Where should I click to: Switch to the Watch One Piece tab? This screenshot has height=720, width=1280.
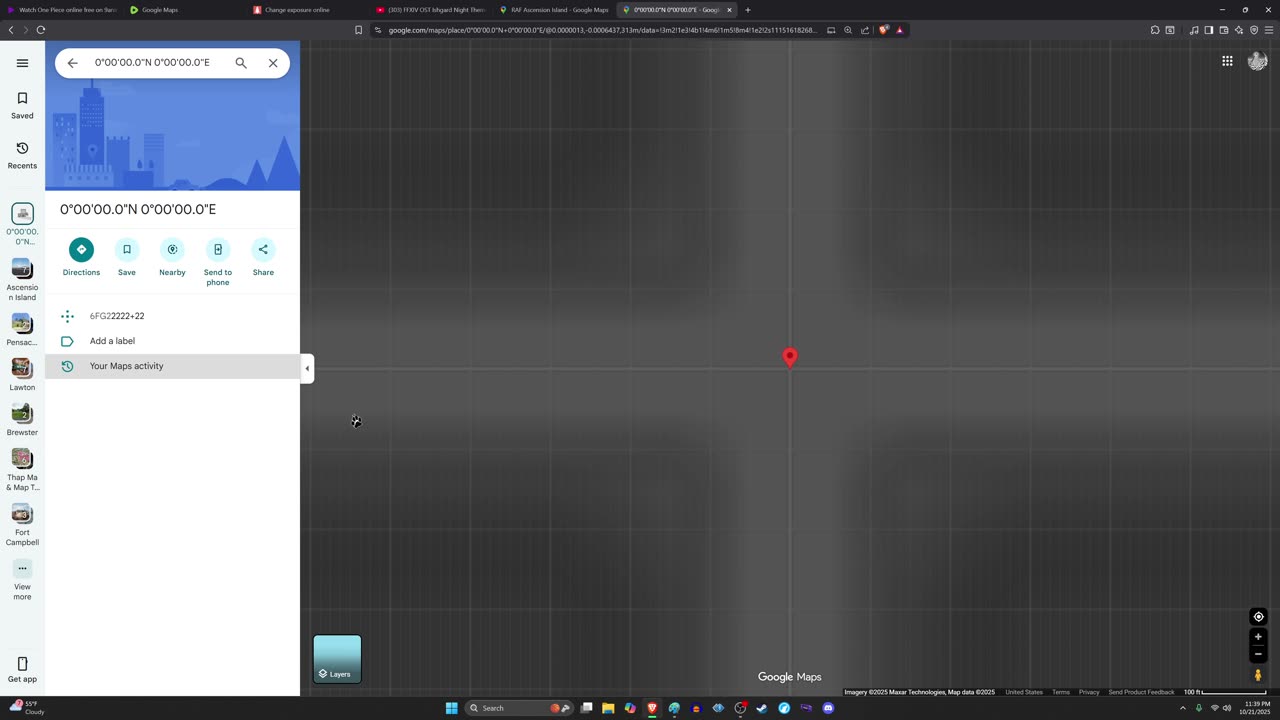(60, 10)
